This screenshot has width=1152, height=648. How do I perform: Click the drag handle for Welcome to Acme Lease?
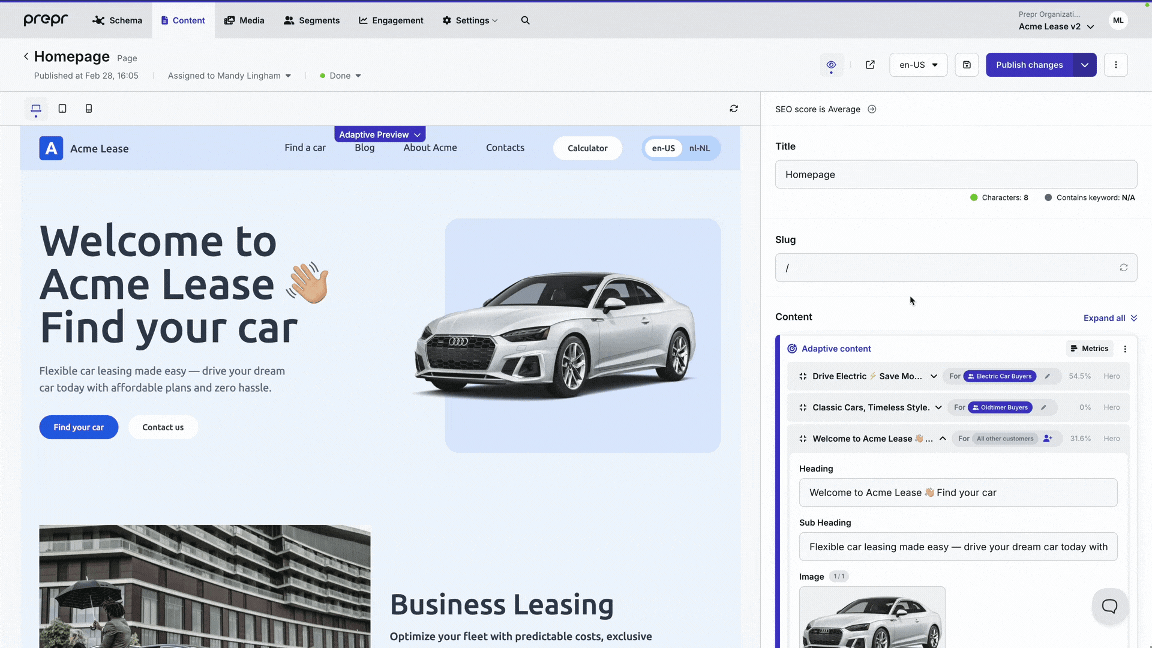point(803,439)
